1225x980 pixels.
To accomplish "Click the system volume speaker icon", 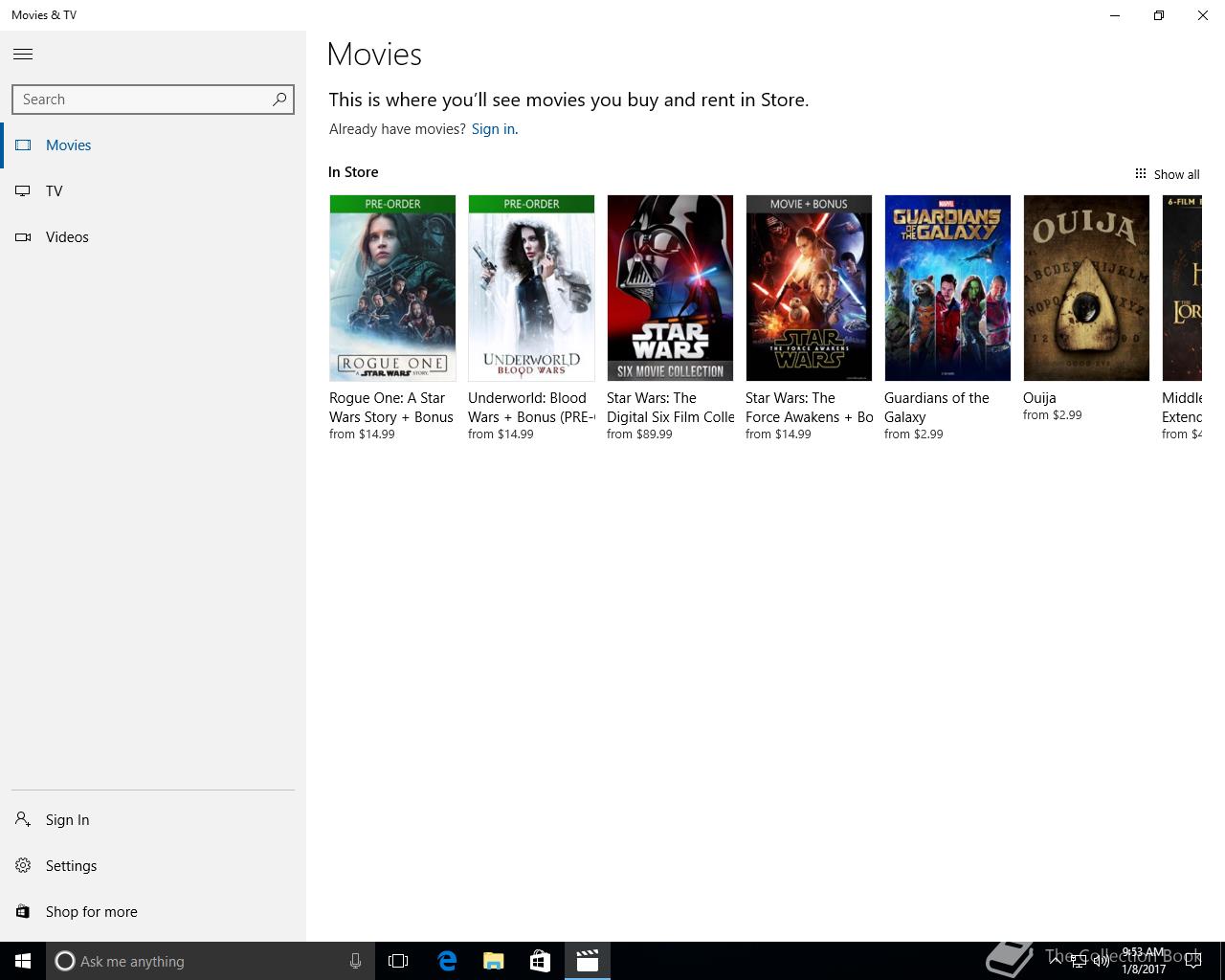I will pos(1102,962).
